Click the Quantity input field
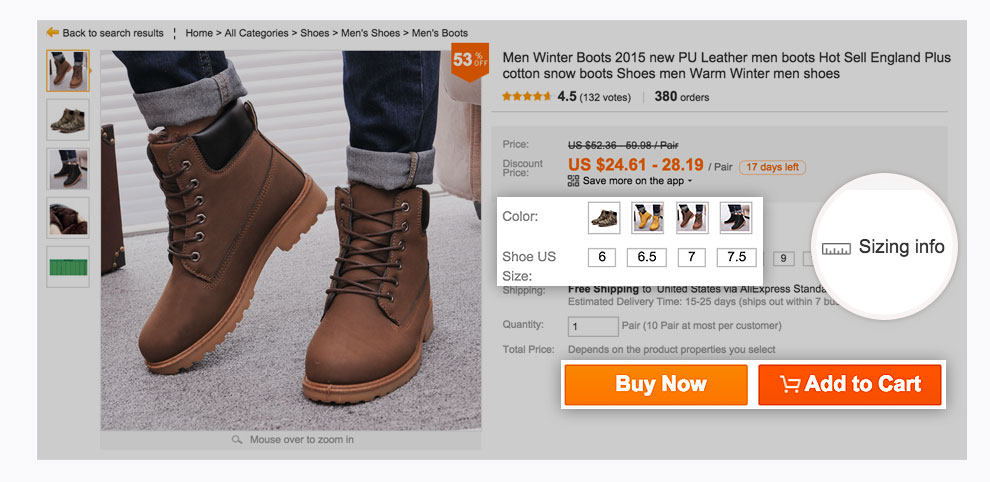The width and height of the screenshot is (990, 482). (593, 326)
